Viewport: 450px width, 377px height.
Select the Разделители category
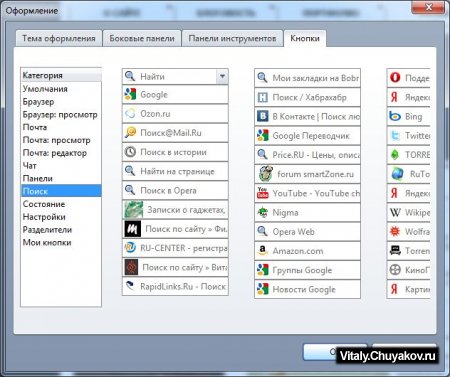click(x=61, y=230)
